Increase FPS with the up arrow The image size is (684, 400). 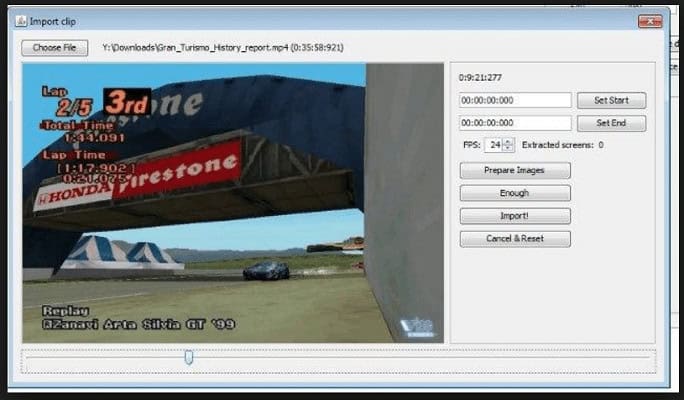pos(508,141)
